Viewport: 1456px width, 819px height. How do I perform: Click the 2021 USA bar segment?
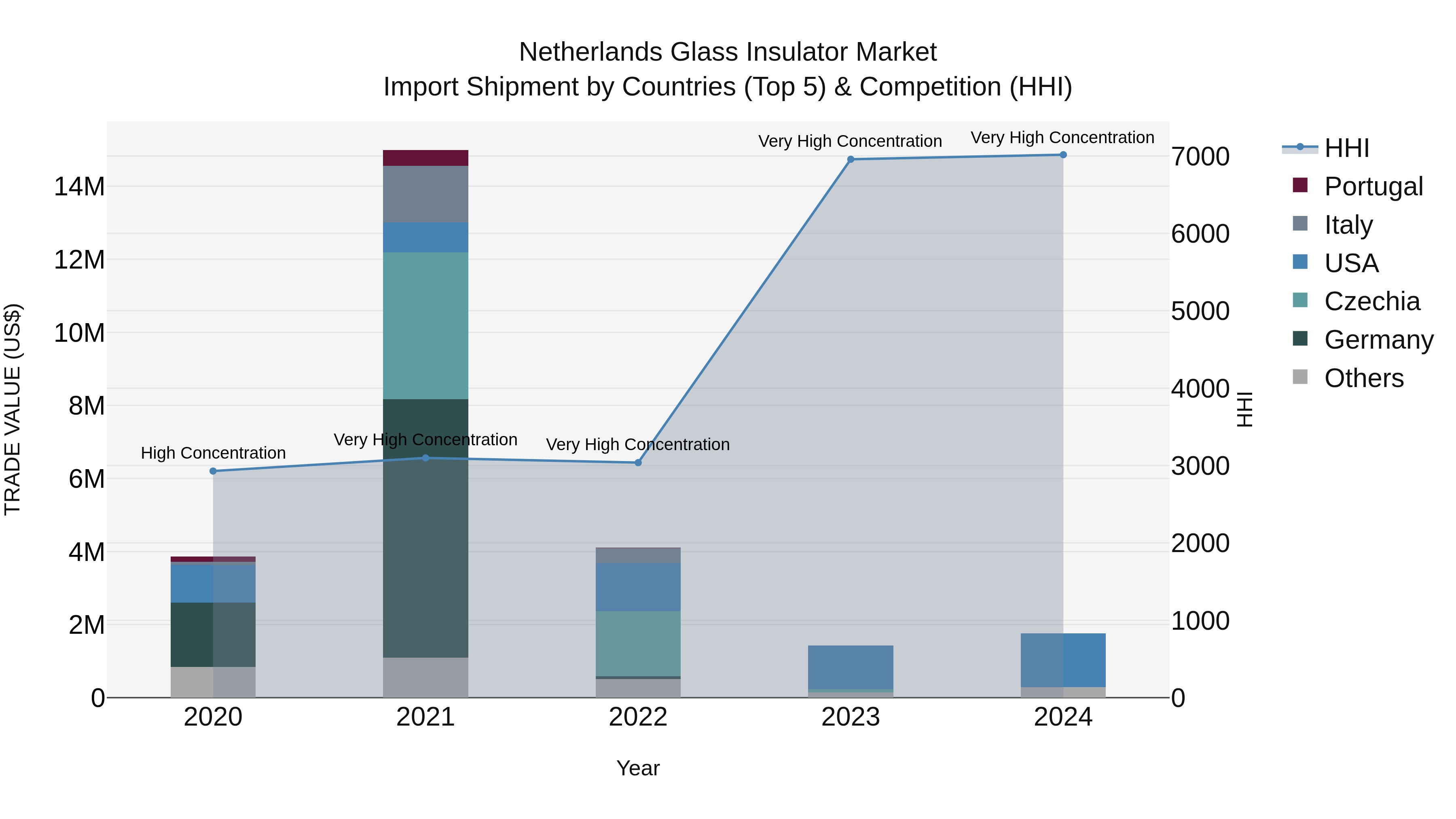pyautogui.click(x=425, y=237)
